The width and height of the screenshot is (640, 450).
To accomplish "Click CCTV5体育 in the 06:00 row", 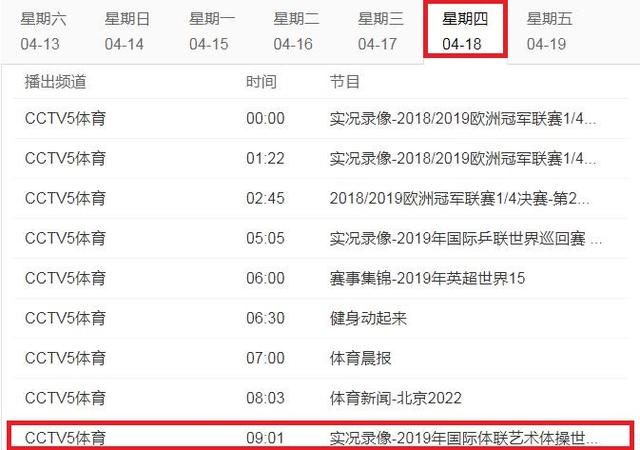I will pyautogui.click(x=65, y=278).
